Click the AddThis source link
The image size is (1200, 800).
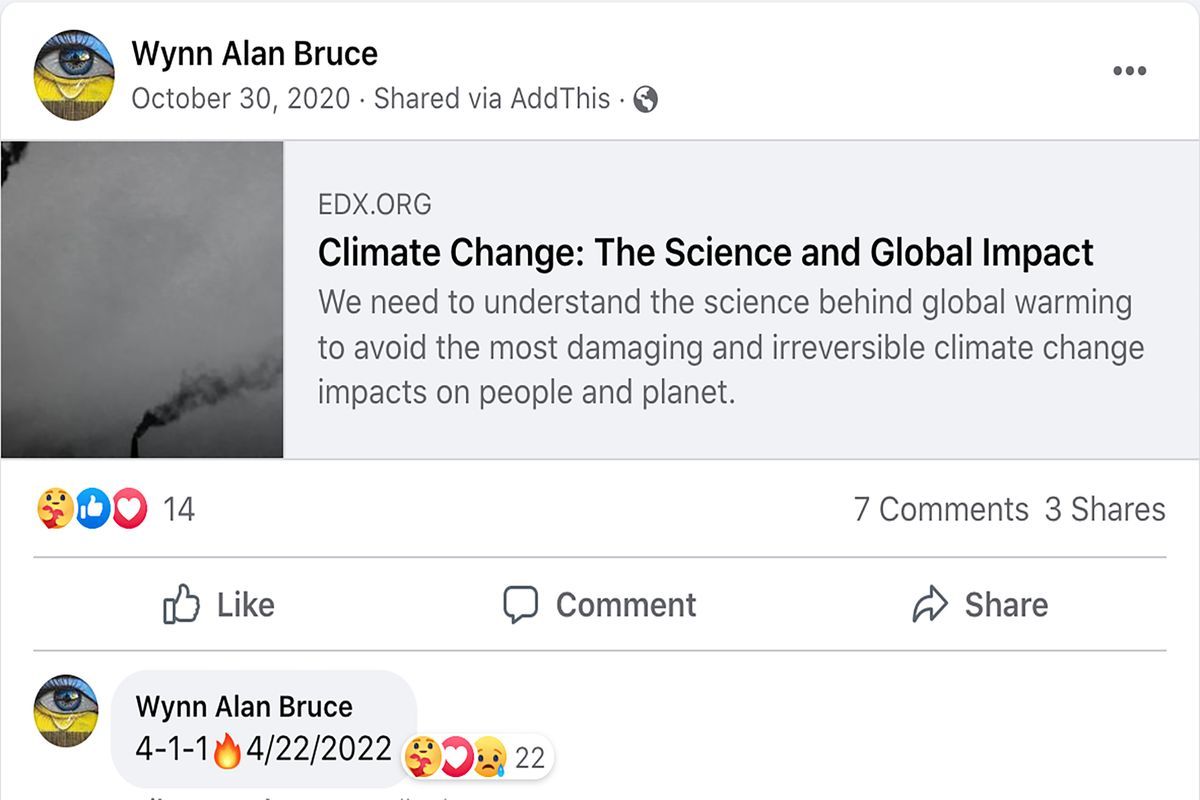[x=560, y=99]
